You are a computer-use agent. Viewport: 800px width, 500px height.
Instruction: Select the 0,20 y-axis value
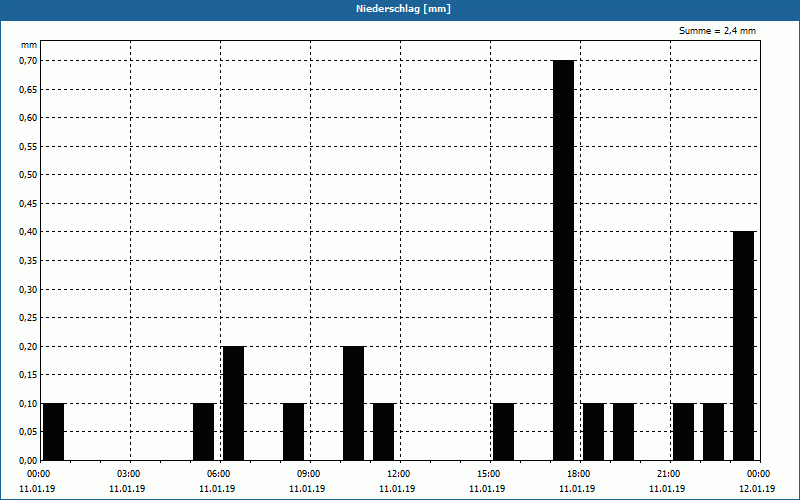click(x=29, y=346)
